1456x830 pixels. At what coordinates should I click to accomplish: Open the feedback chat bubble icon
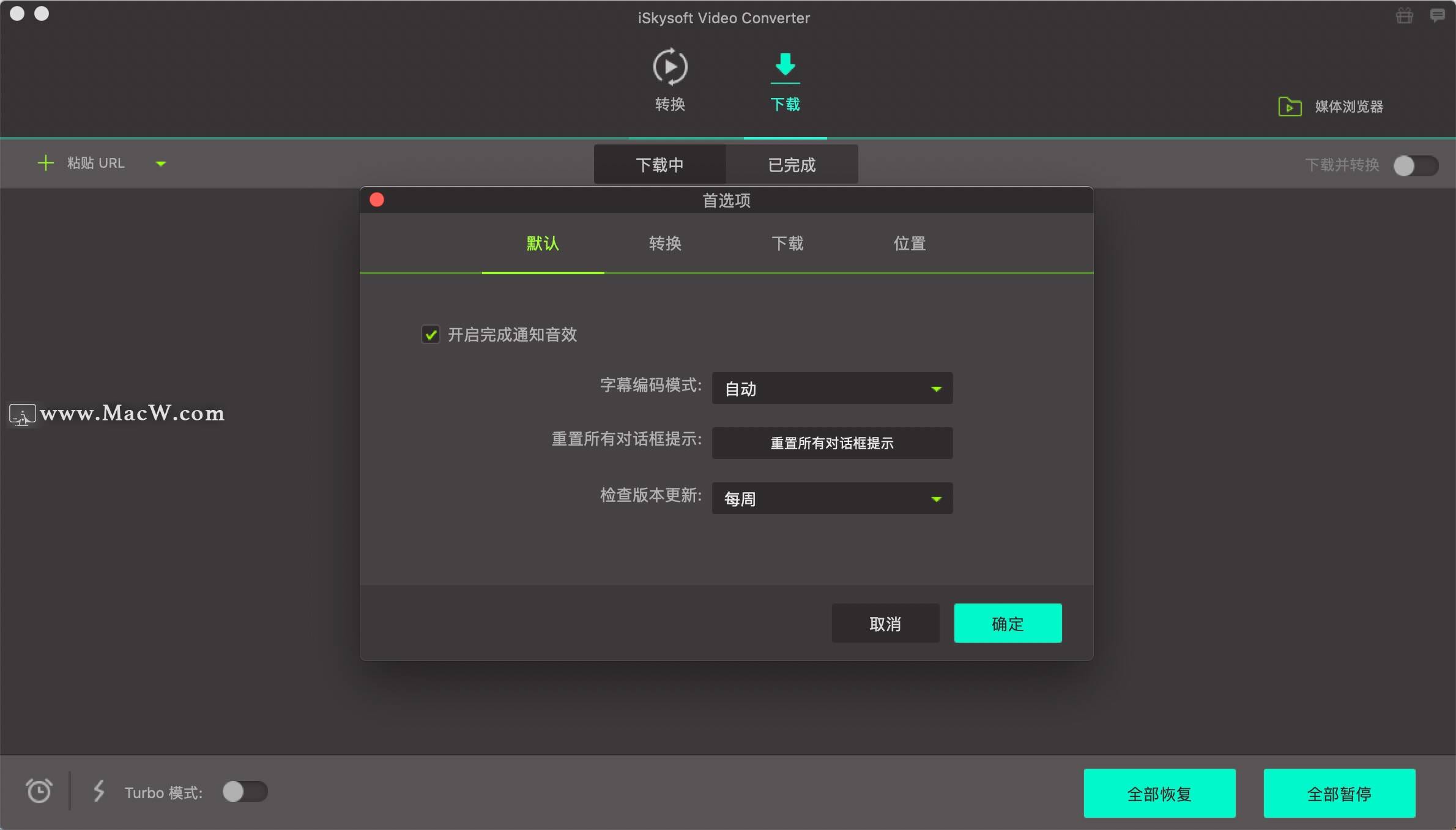tap(1437, 15)
